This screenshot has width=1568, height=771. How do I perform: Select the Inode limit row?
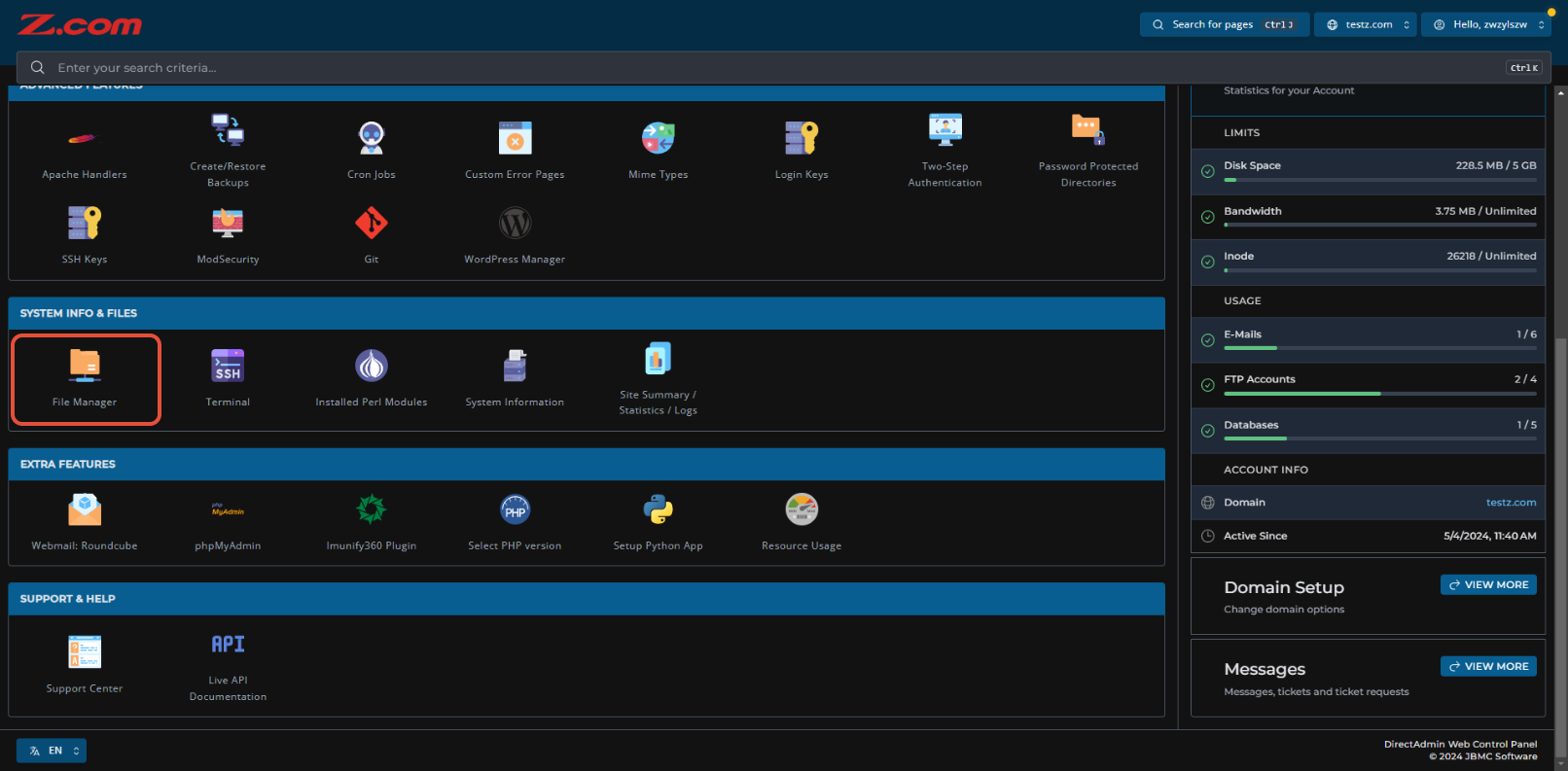tap(1368, 263)
